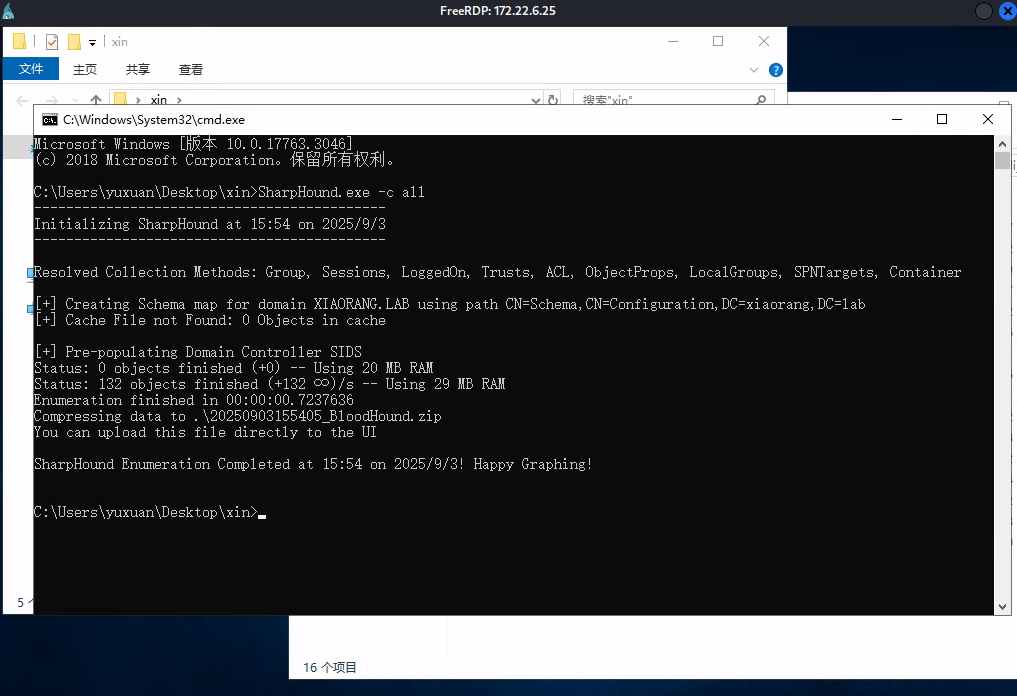Click the cmd scrollbar down arrow
This screenshot has height=696, width=1017.
coord(1002,606)
